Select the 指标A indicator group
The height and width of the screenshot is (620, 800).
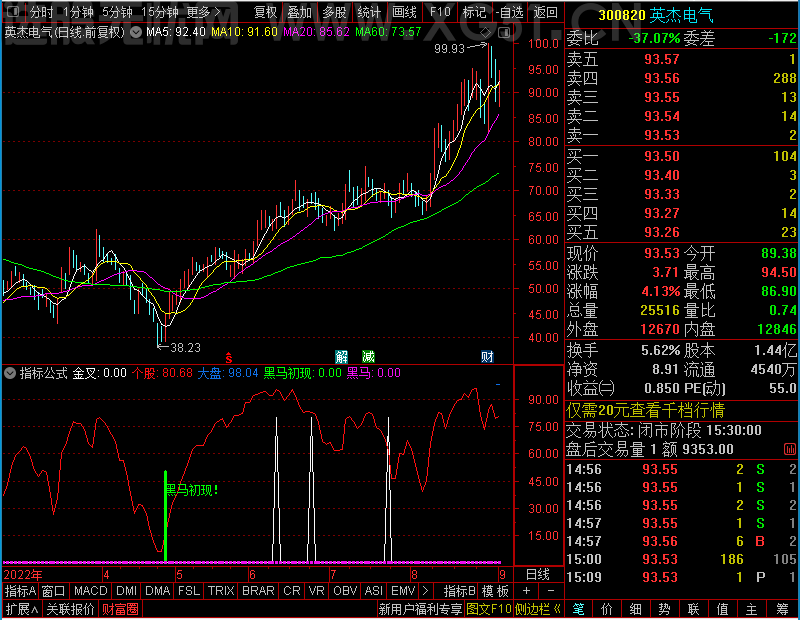click(x=20, y=591)
